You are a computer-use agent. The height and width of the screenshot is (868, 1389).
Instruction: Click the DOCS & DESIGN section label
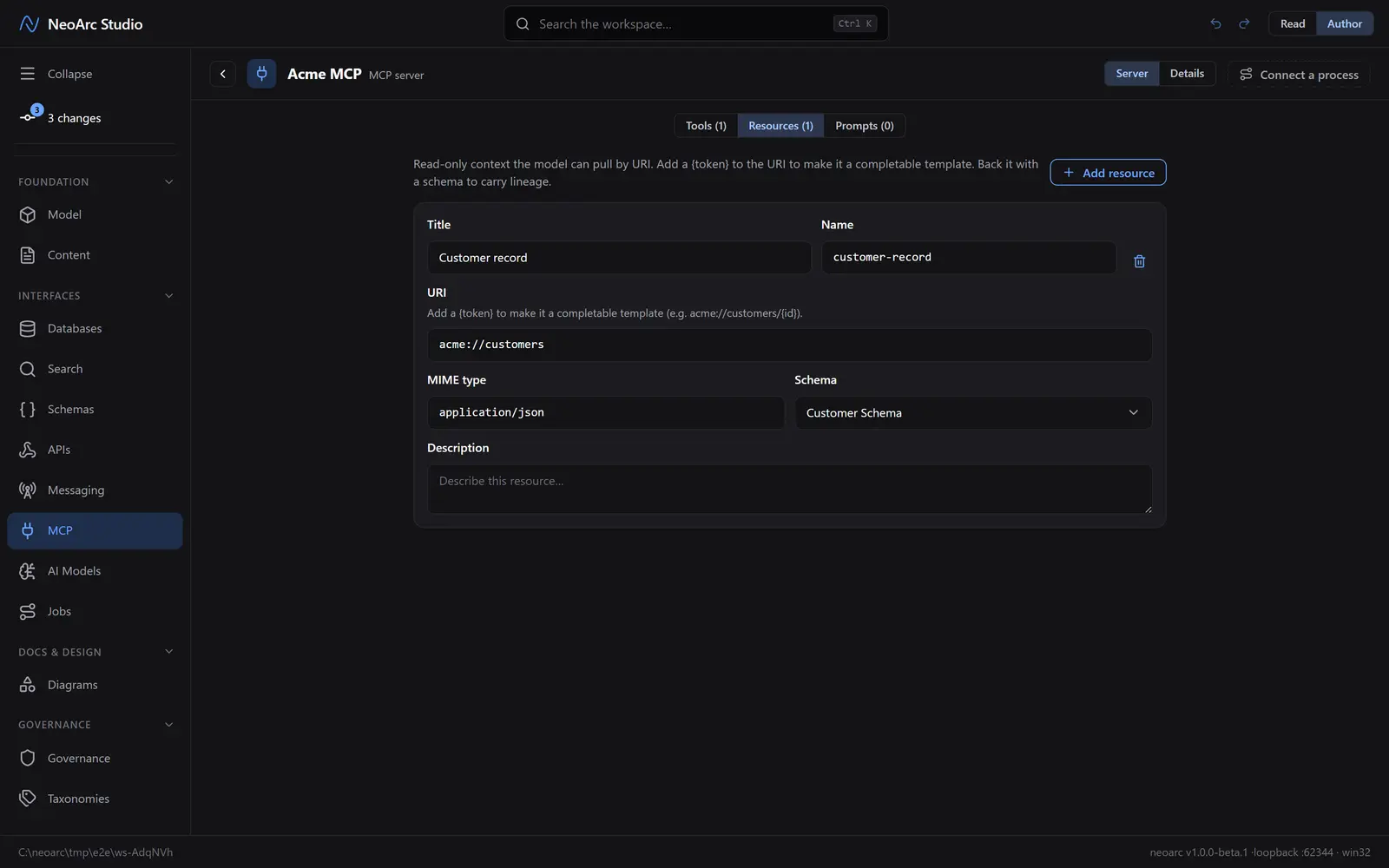(x=60, y=652)
